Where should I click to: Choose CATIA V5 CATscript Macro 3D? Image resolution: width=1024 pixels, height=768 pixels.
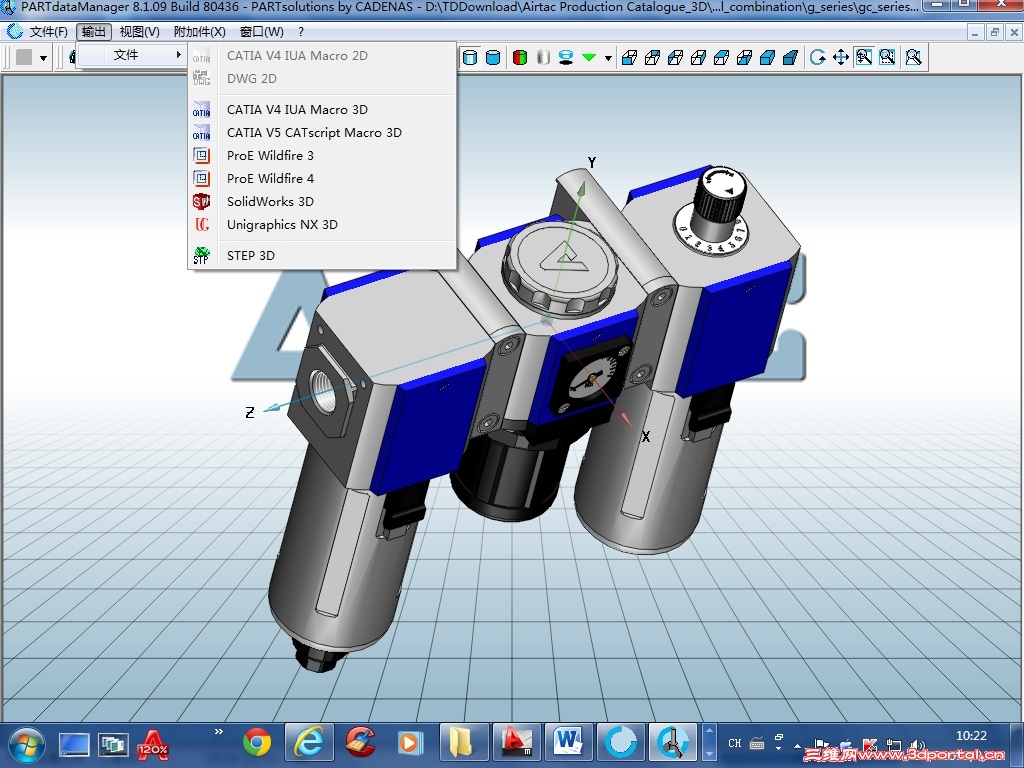pyautogui.click(x=323, y=133)
